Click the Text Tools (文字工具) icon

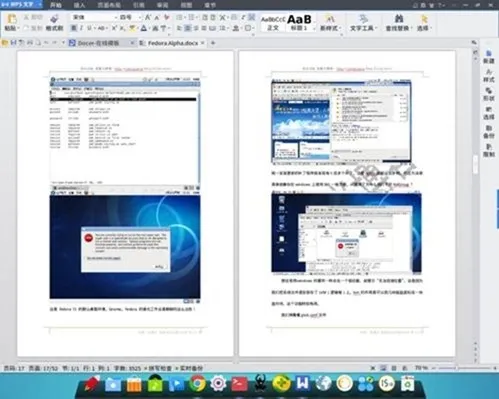pyautogui.click(x=363, y=23)
